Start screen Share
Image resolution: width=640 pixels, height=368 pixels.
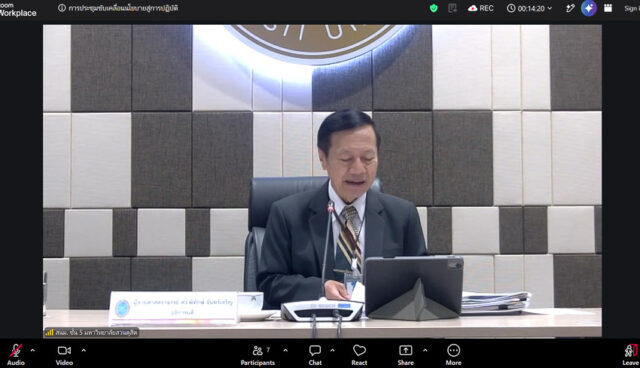405,354
